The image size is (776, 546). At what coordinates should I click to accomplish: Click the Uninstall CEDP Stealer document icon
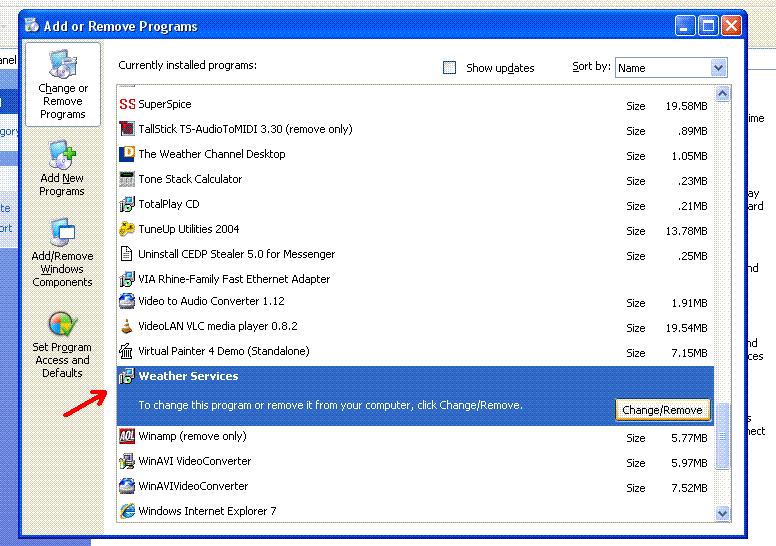point(127,254)
